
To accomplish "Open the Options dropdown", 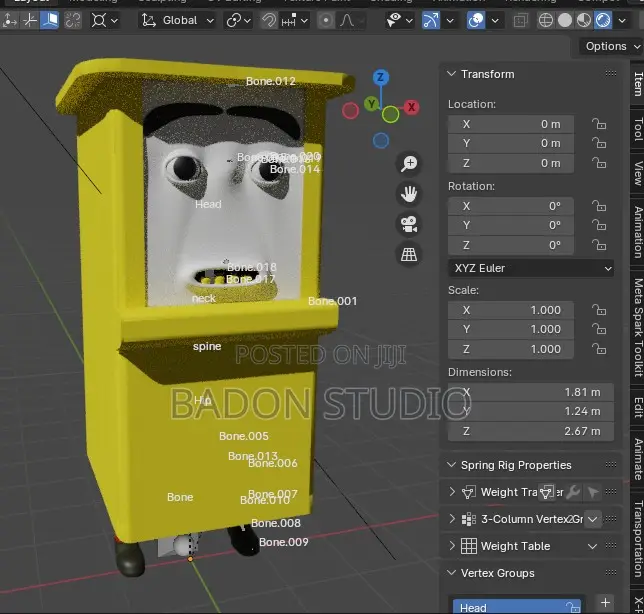I will click(611, 46).
